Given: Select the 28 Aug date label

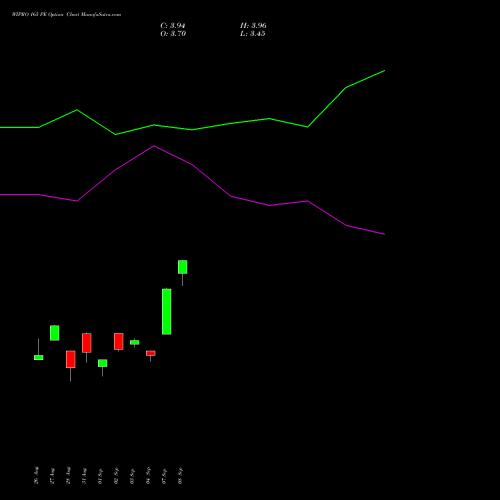Looking at the screenshot, I should click(x=68, y=475).
